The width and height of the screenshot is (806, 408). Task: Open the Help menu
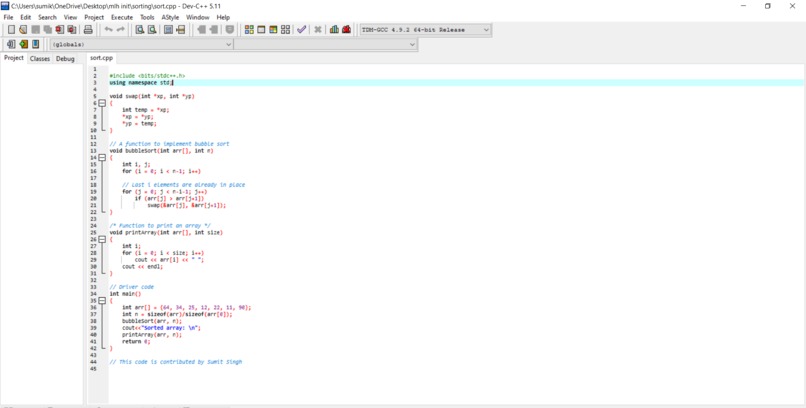coord(223,17)
